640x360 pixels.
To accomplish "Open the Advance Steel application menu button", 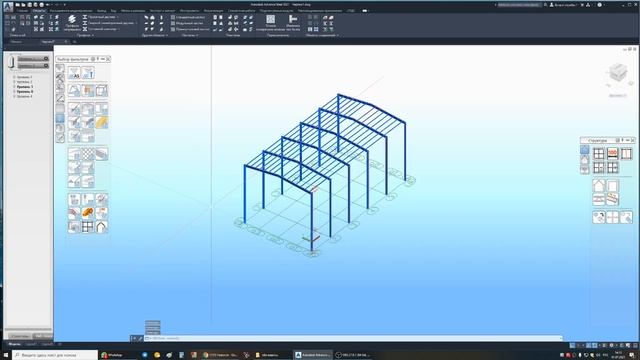I will (x=8, y=6).
